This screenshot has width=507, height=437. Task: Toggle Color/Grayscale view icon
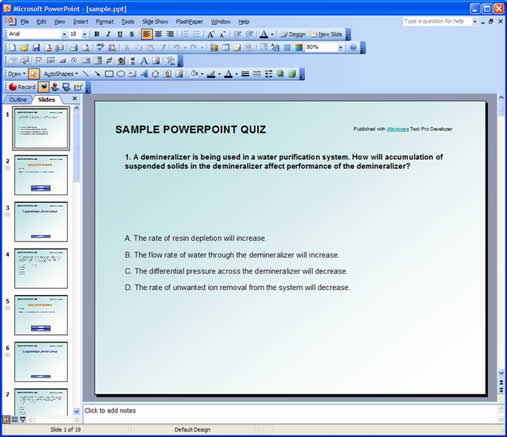(299, 48)
